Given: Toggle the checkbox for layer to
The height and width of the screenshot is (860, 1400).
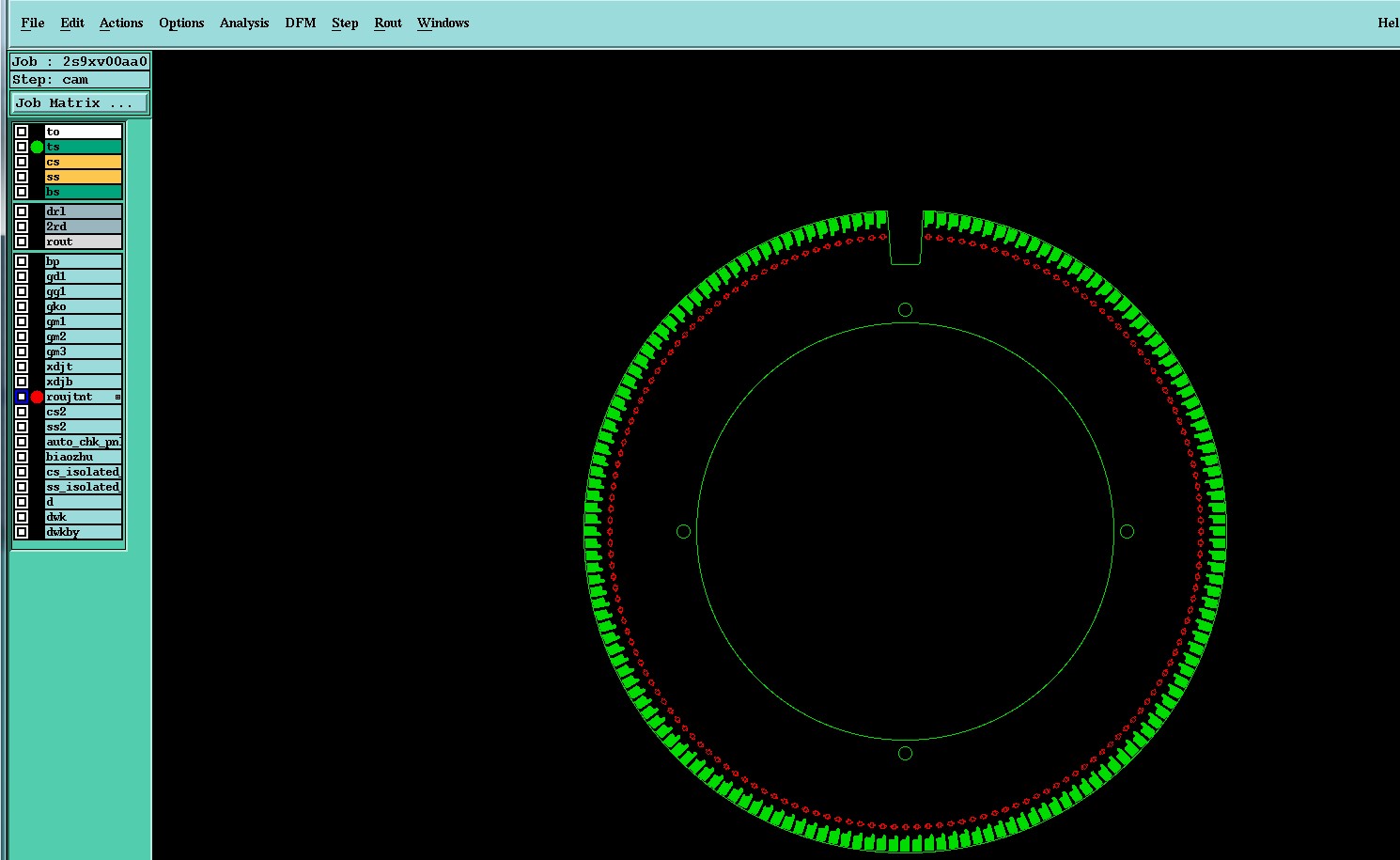Looking at the screenshot, I should [x=22, y=132].
